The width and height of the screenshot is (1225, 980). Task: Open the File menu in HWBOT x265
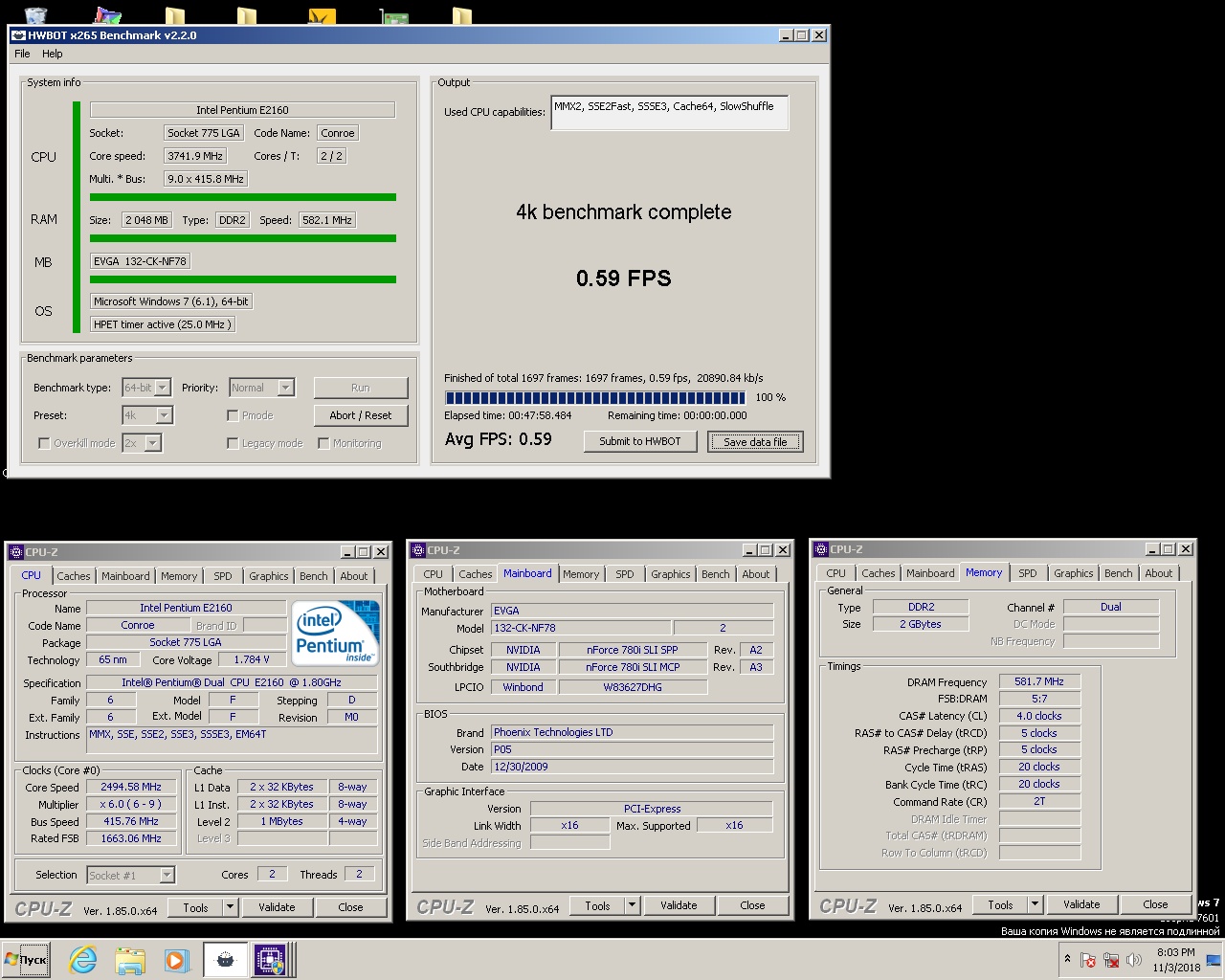tap(22, 54)
